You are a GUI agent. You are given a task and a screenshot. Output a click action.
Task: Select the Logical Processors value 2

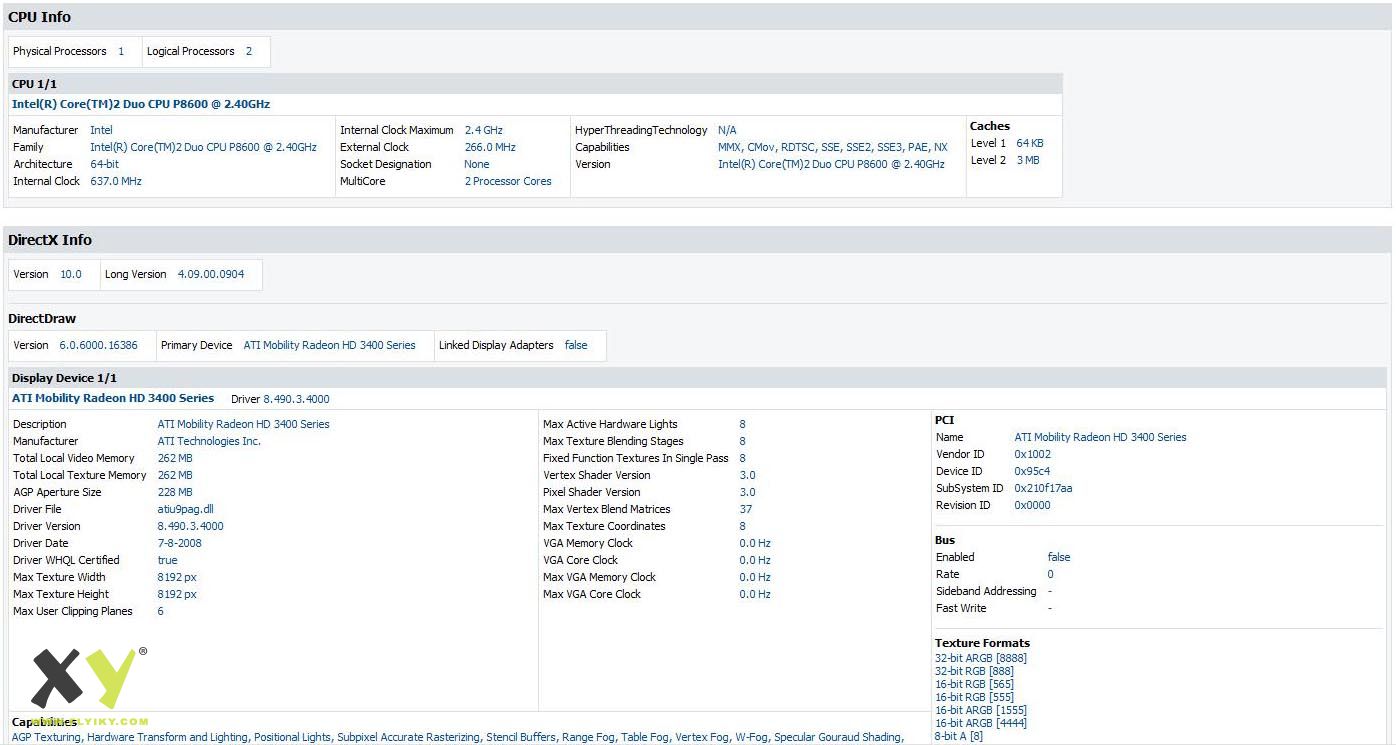pyautogui.click(x=249, y=51)
